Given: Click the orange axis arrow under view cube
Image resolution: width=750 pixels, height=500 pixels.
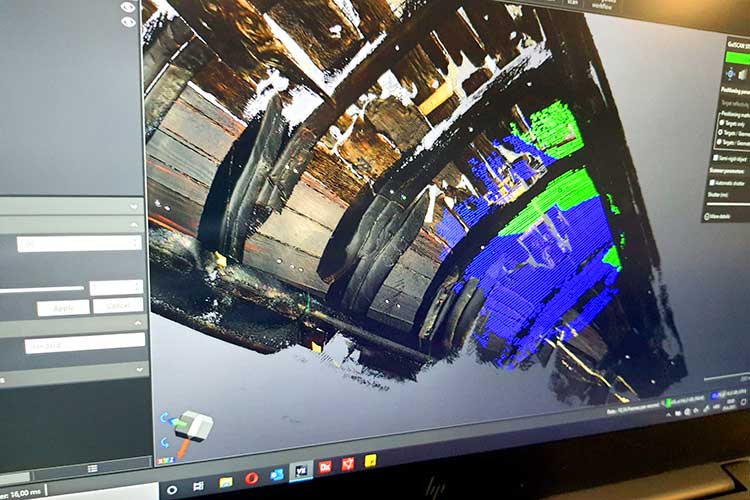Looking at the screenshot, I should (x=184, y=449).
